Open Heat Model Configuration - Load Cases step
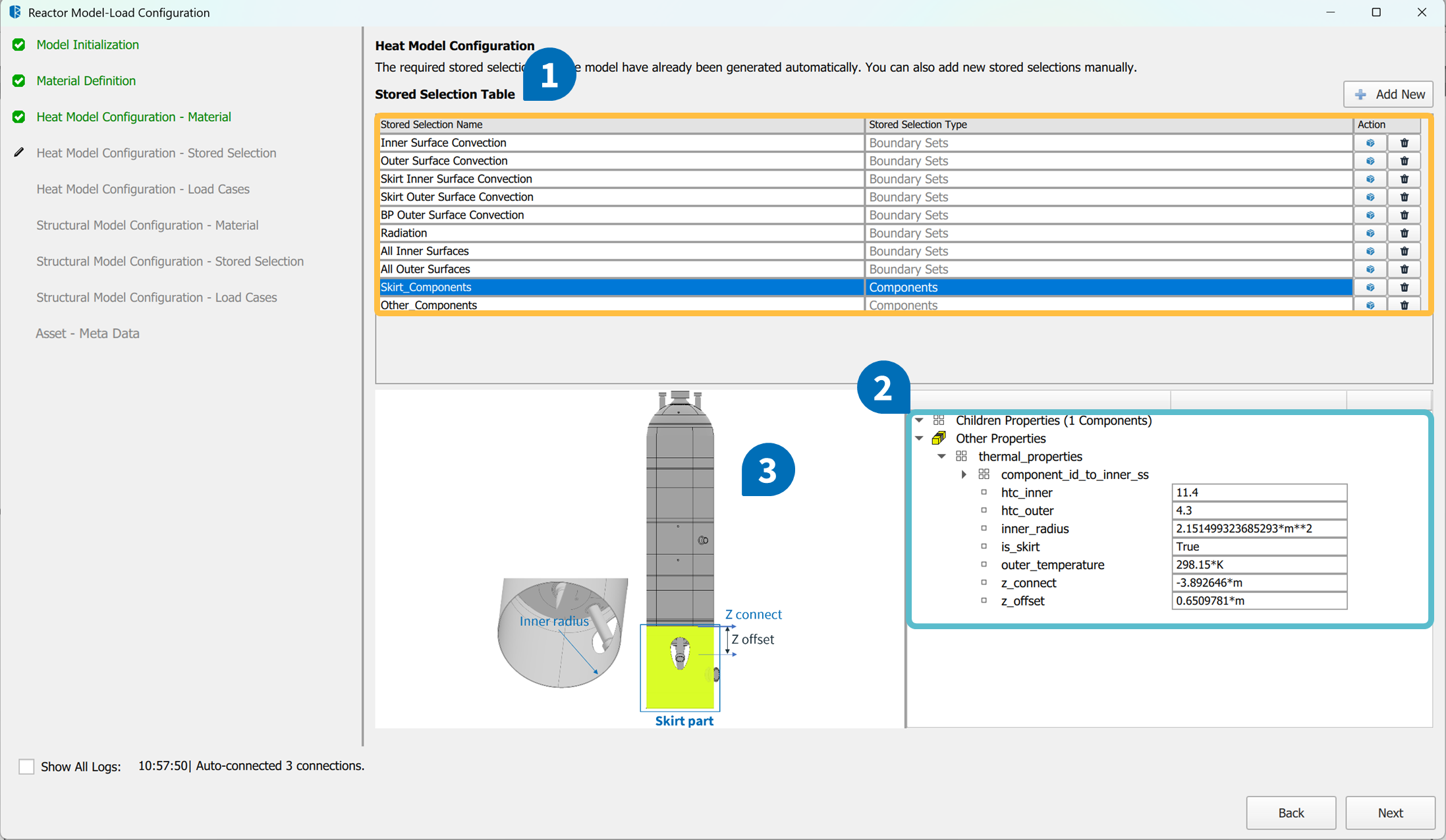This screenshot has width=1446, height=840. 143,189
